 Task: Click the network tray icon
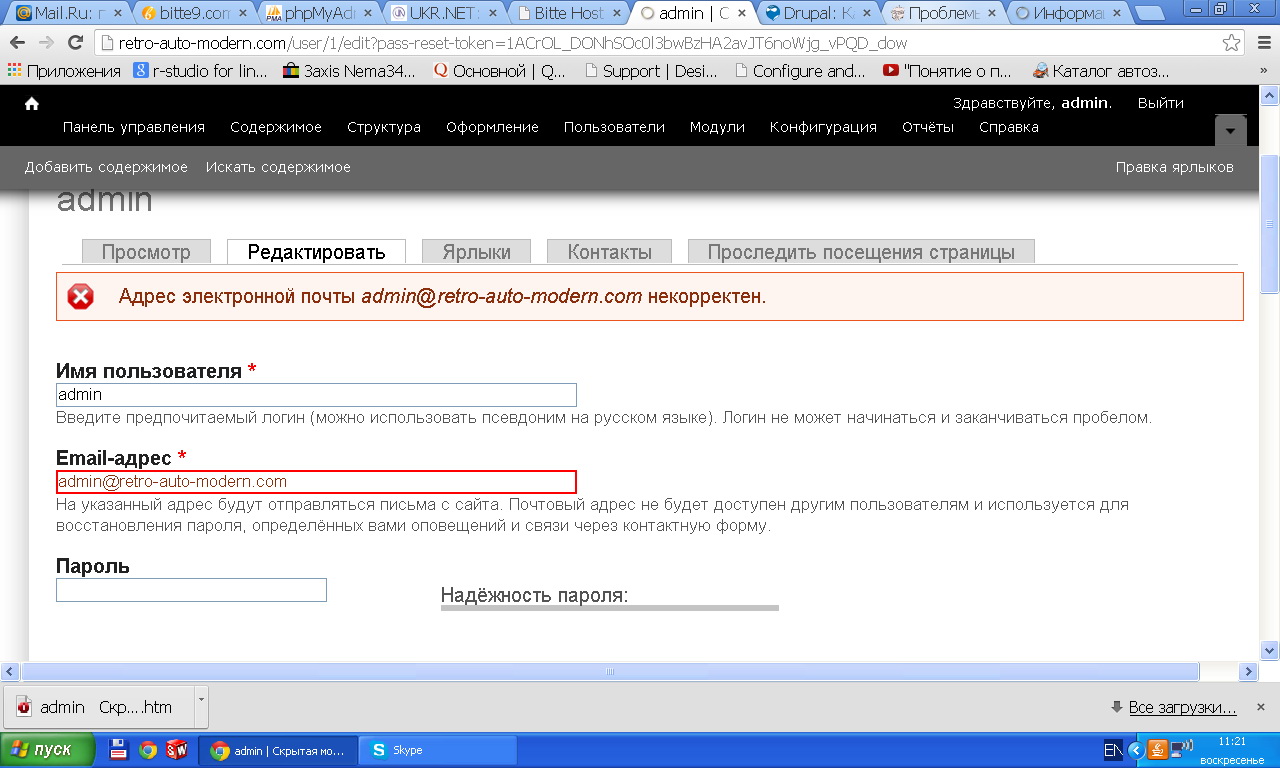[x=1182, y=748]
